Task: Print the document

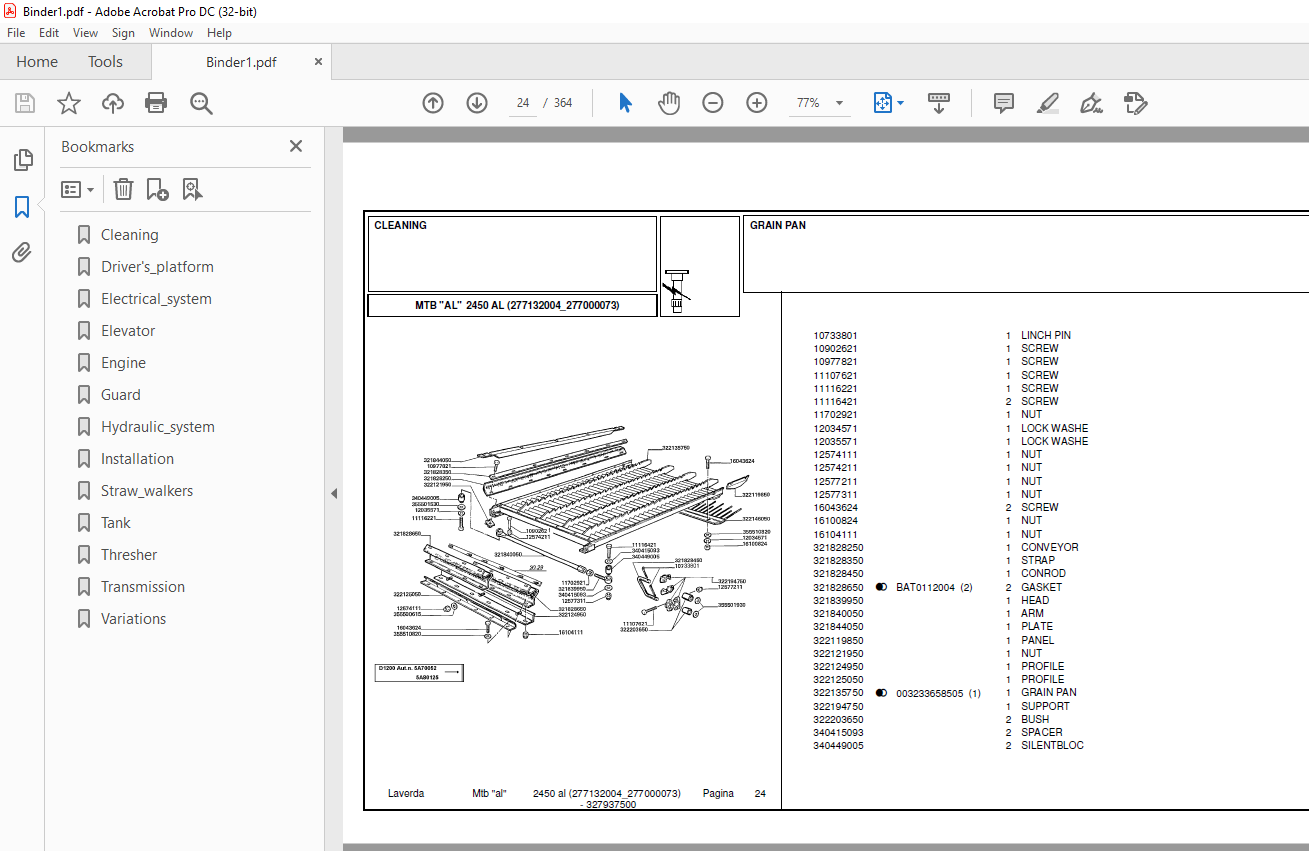Action: tap(156, 103)
